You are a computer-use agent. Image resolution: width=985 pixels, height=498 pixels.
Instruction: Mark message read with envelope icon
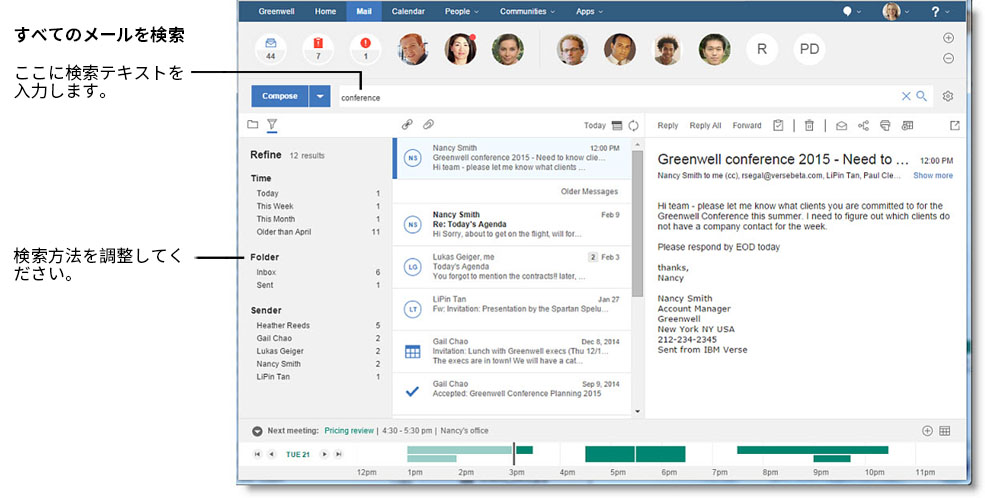841,126
